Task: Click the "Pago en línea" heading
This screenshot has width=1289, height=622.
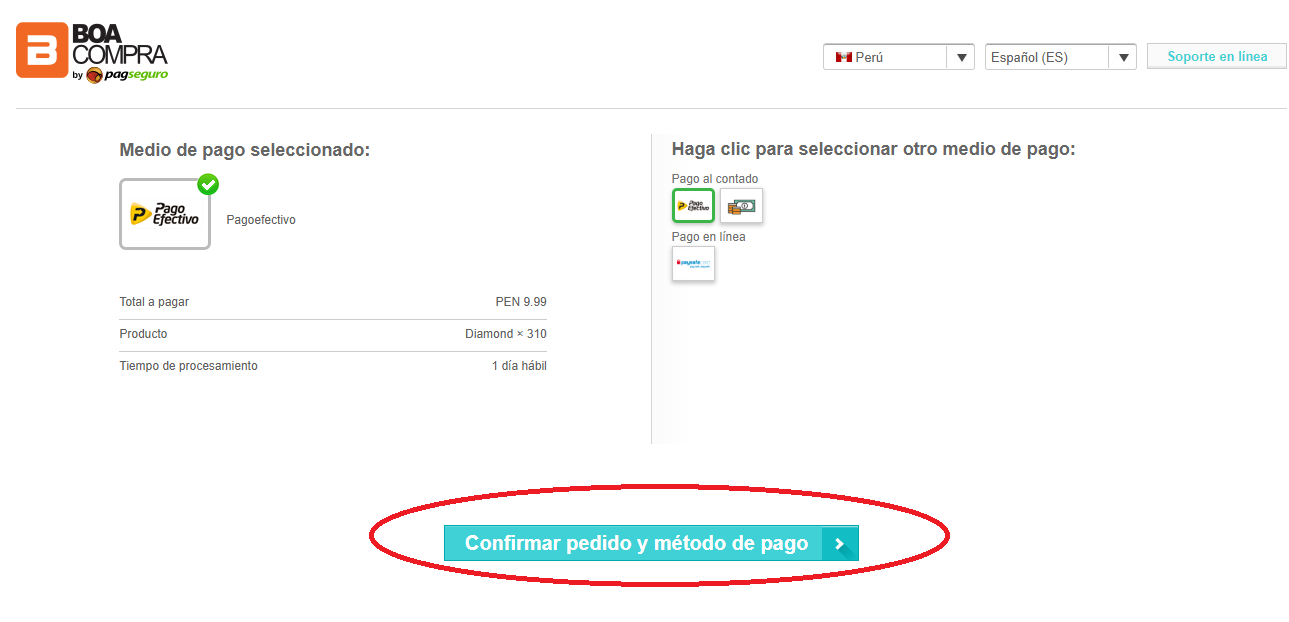Action: [x=709, y=237]
